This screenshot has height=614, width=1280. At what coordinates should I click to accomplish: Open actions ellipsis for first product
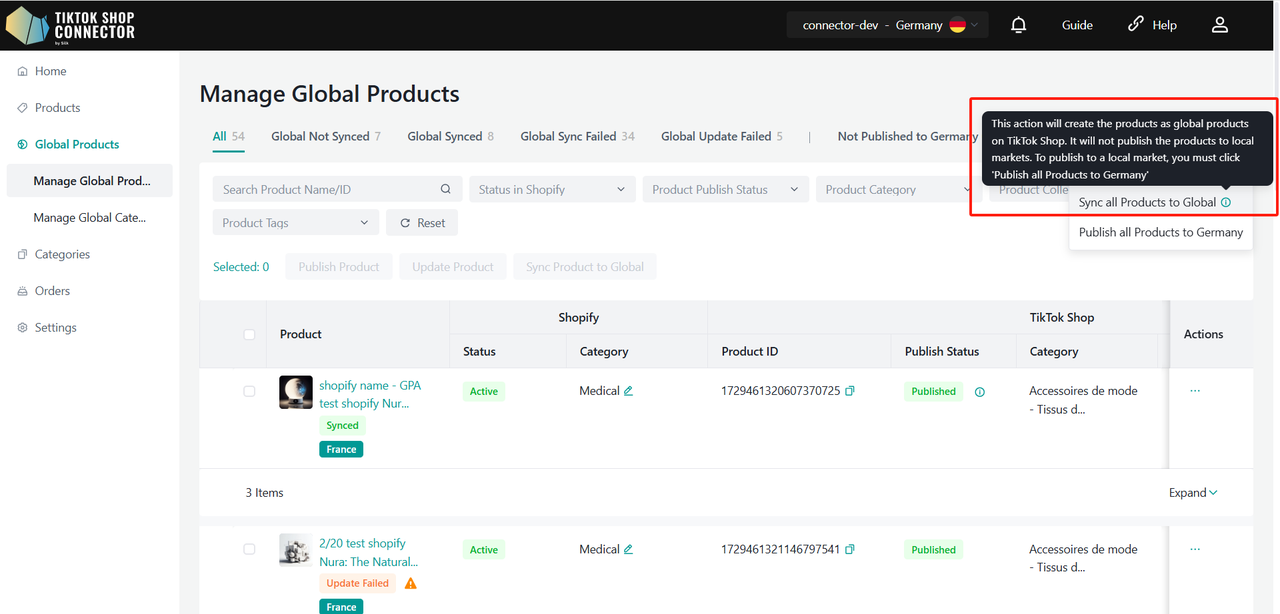(x=1195, y=391)
